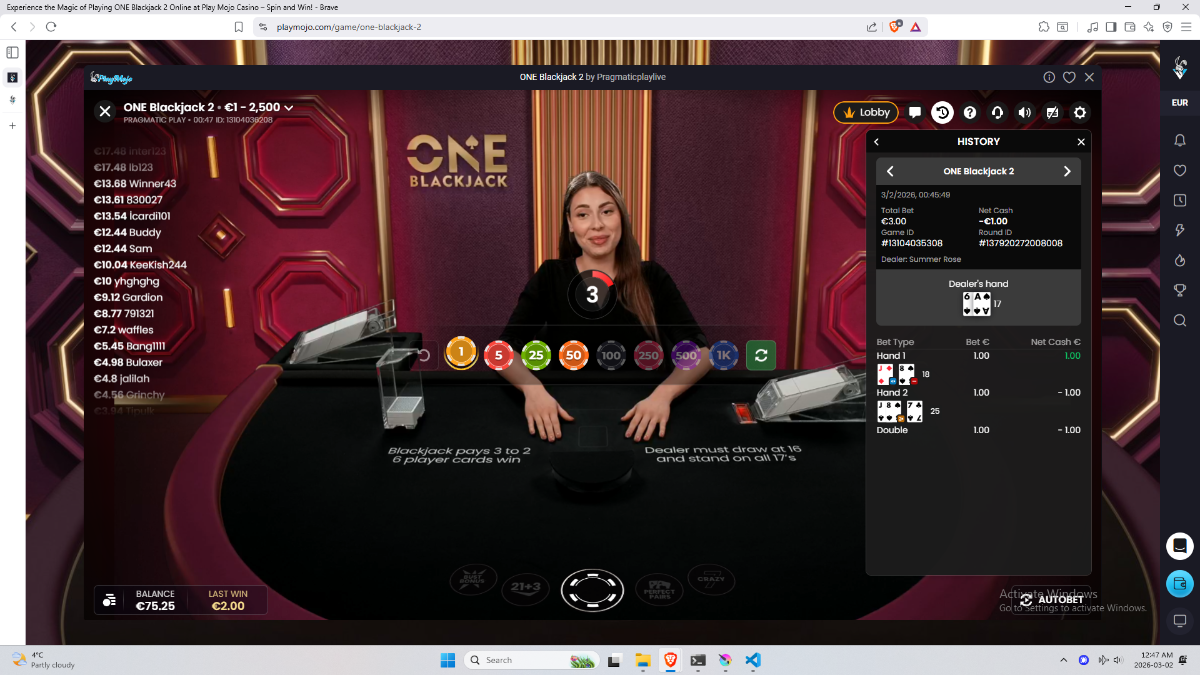Screen dimensions: 1200x675
Task: Open the trophy icon in right sidebar
Action: (x=1180, y=290)
